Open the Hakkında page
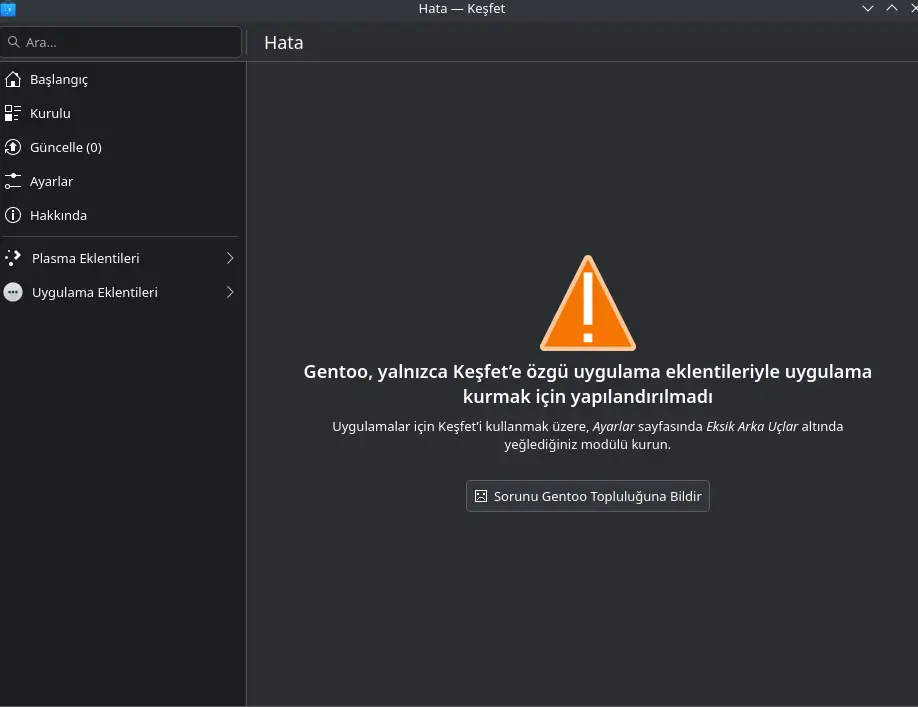Viewport: 918px width, 707px height. (121, 215)
